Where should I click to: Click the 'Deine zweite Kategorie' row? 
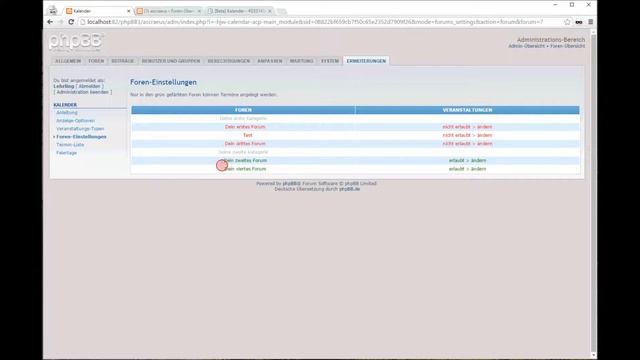pyautogui.click(x=355, y=152)
